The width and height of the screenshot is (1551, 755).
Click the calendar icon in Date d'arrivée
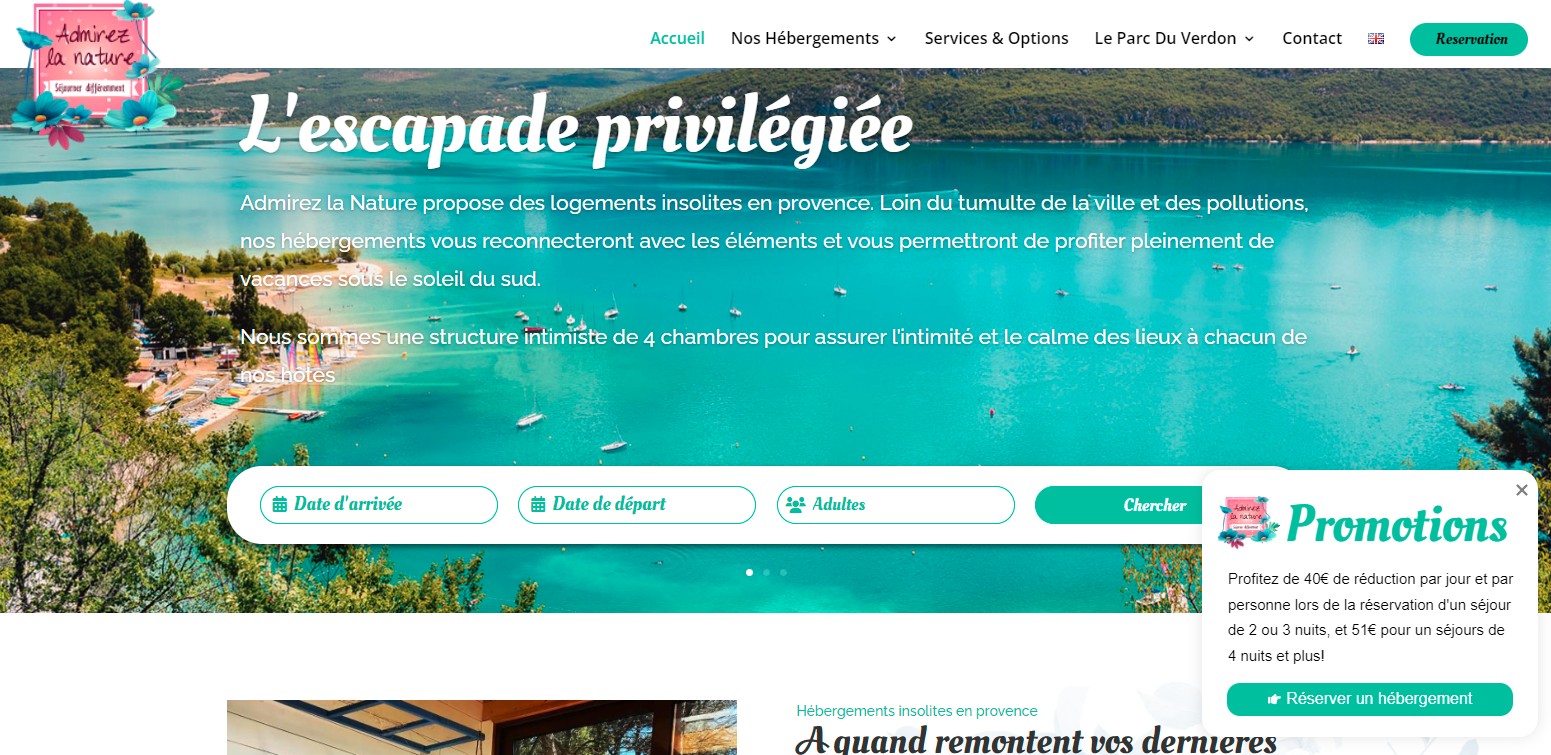[x=280, y=505]
